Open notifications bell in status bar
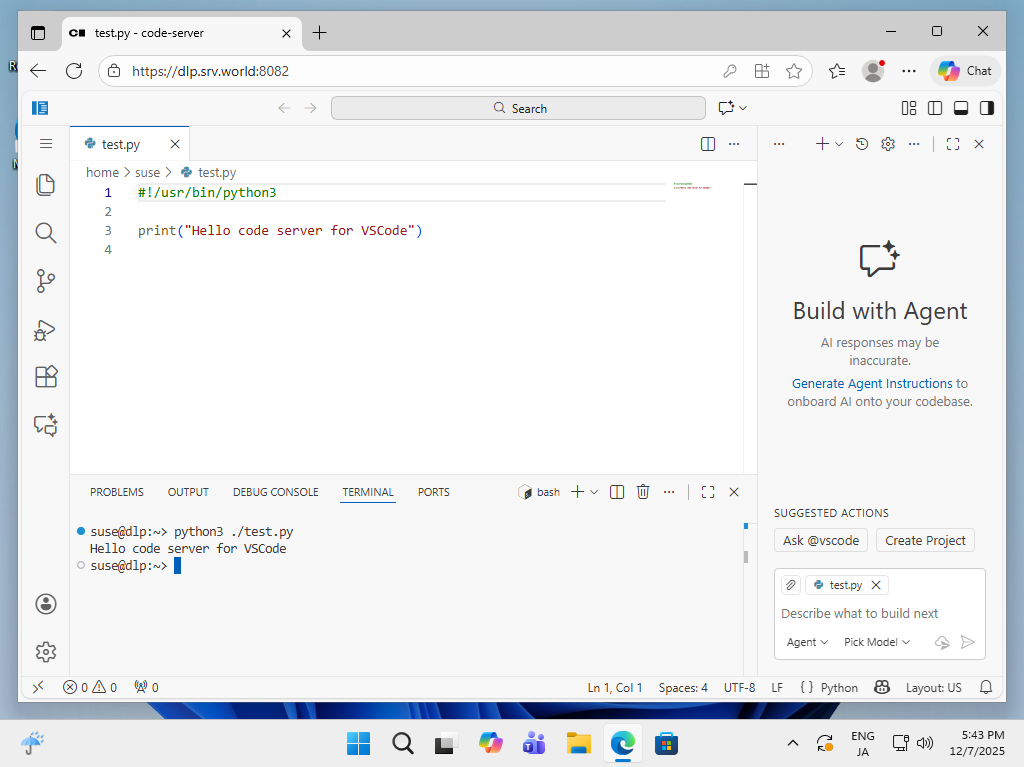This screenshot has height=767, width=1024. coord(986,687)
